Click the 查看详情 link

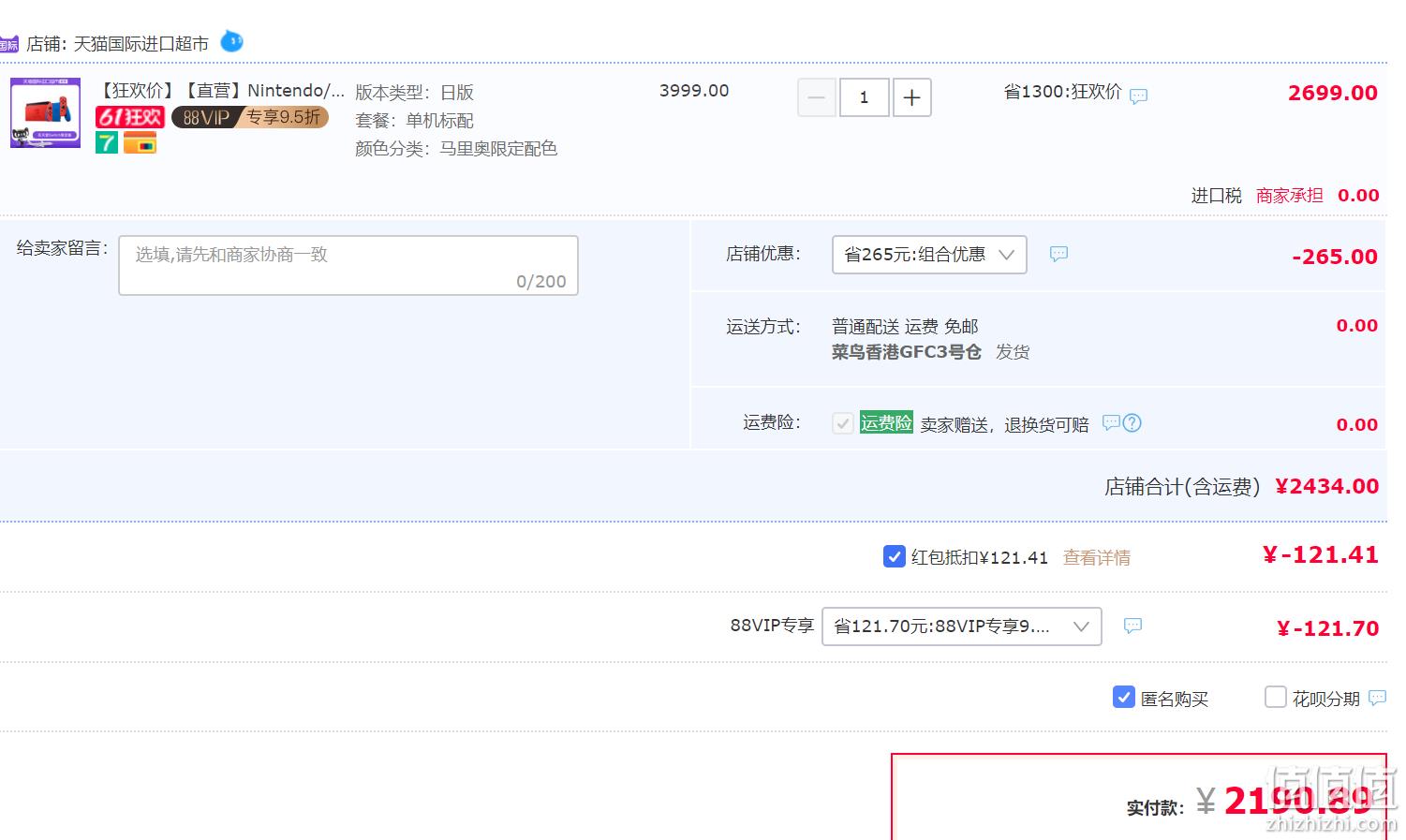(1097, 557)
